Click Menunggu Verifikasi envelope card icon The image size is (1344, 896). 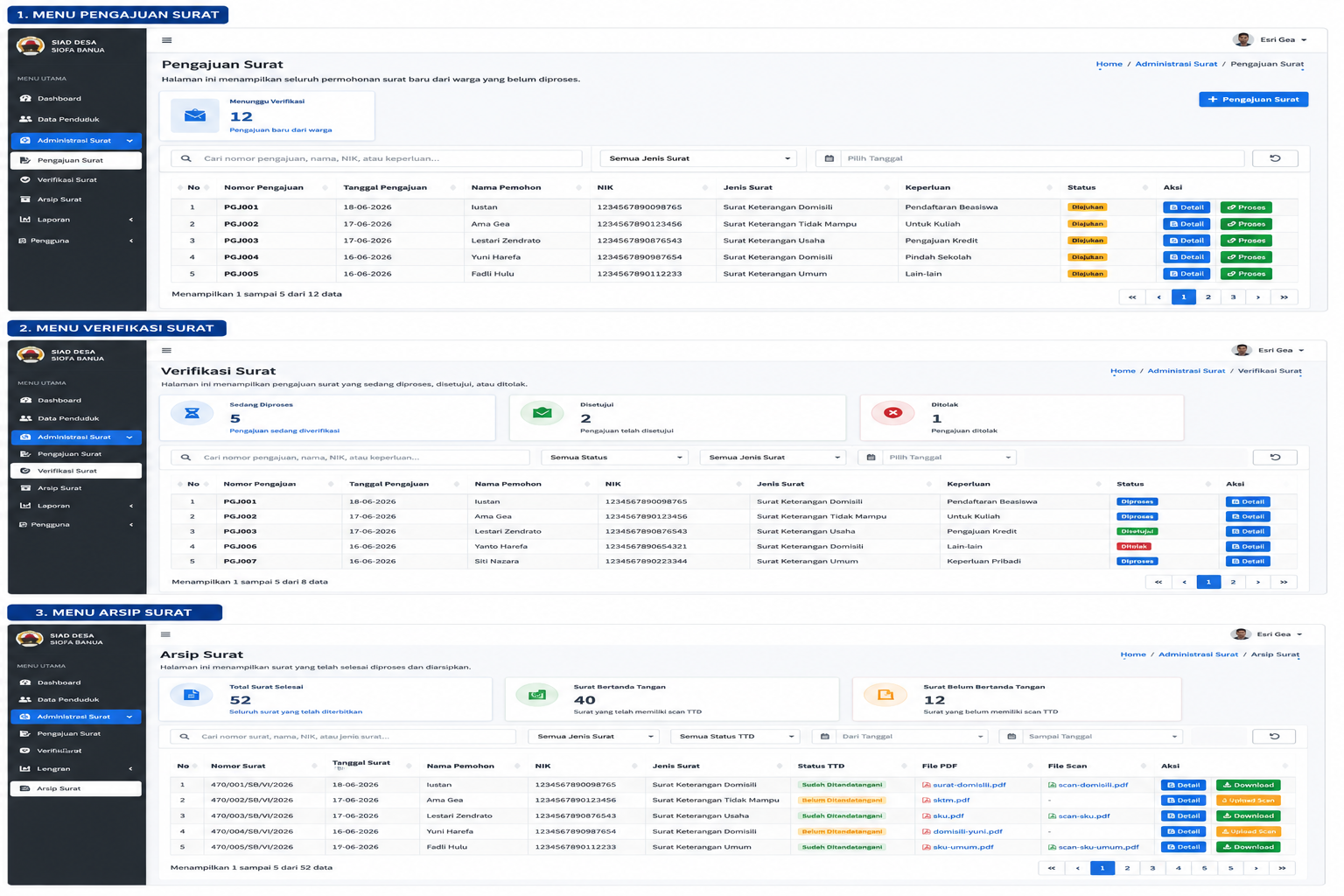(x=195, y=115)
